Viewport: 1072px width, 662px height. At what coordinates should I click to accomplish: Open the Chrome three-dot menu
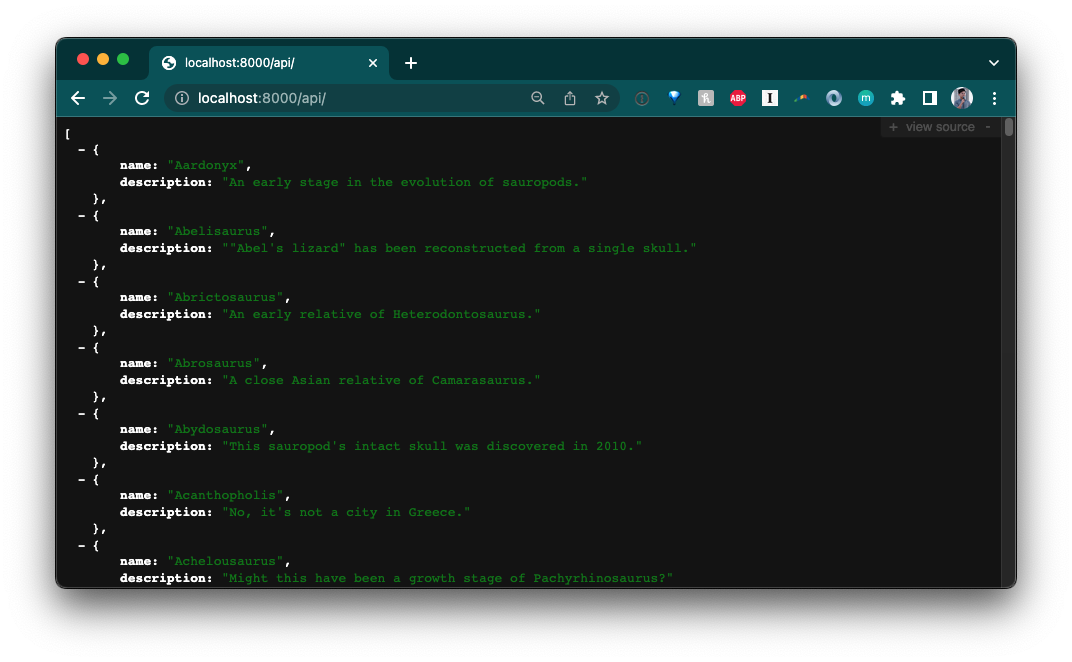pos(993,98)
